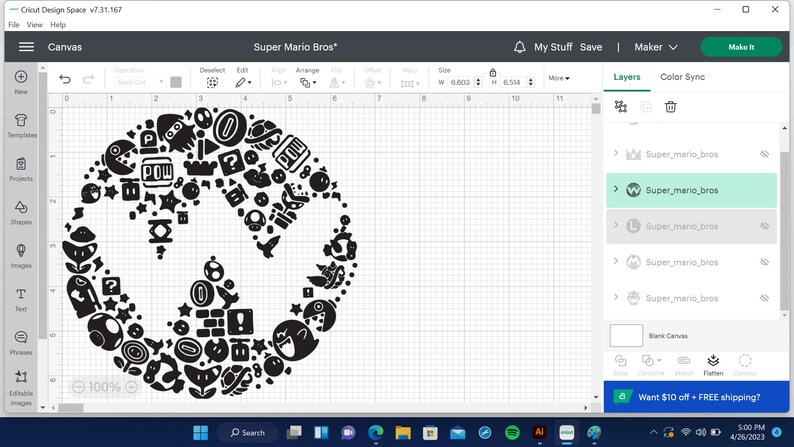Open Adobe Illustrator from the taskbar
794x447 pixels.
tap(539, 432)
